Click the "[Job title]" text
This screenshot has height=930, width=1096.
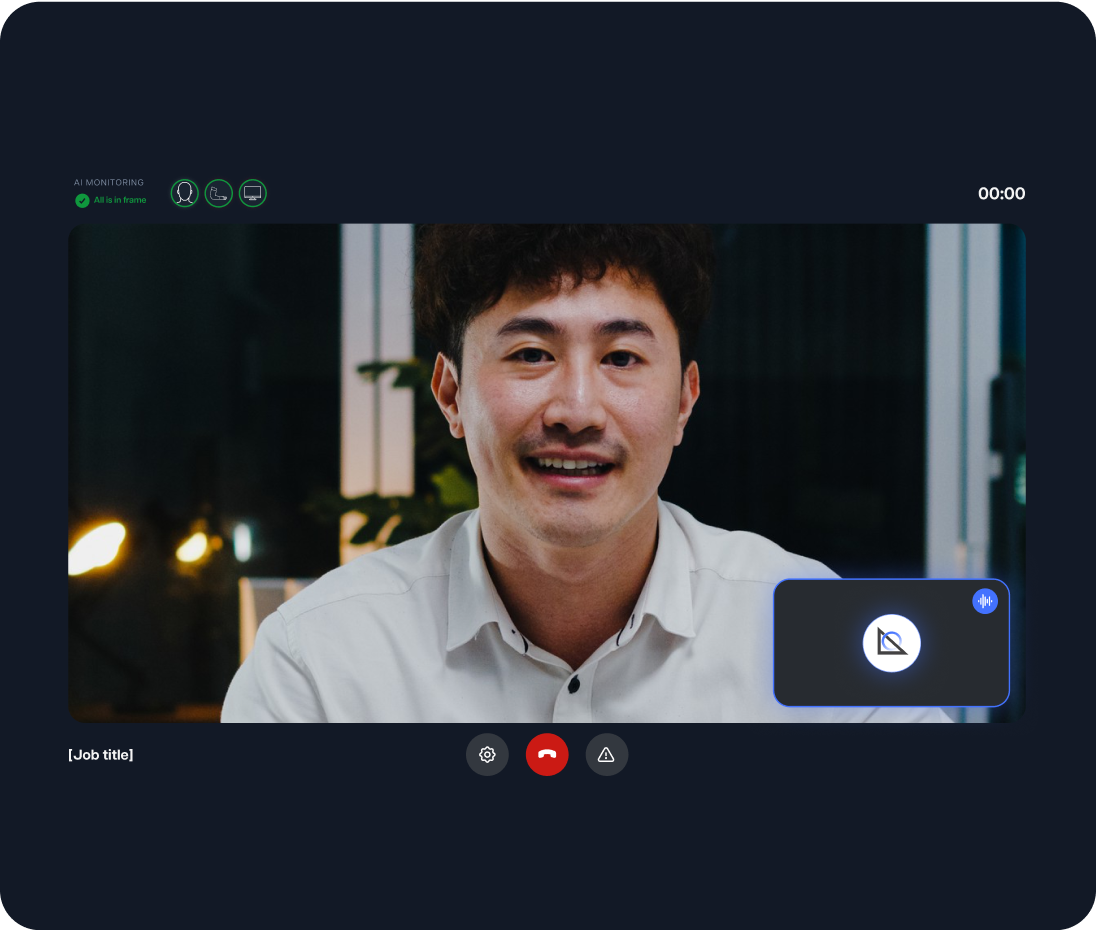[x=101, y=755]
